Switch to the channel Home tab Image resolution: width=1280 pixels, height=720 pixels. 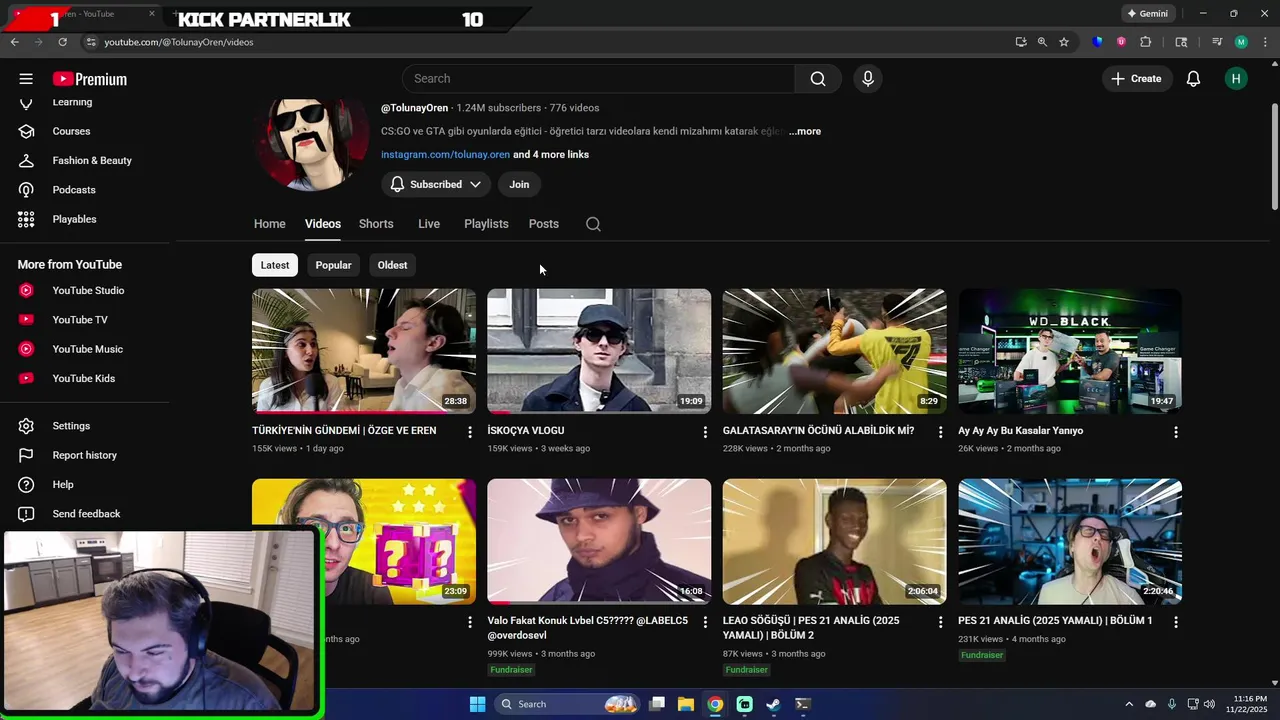click(269, 224)
